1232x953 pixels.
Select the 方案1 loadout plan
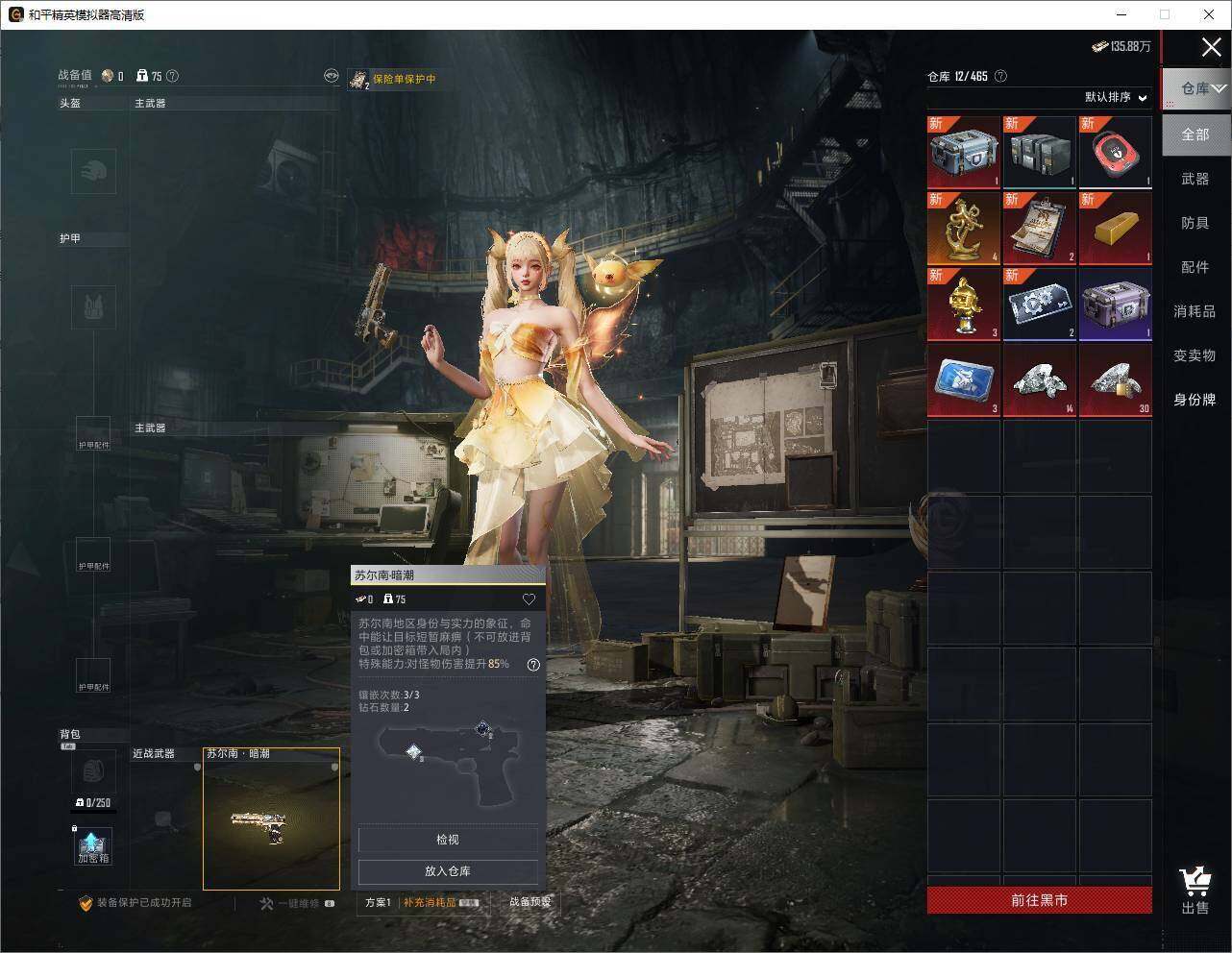coord(378,903)
